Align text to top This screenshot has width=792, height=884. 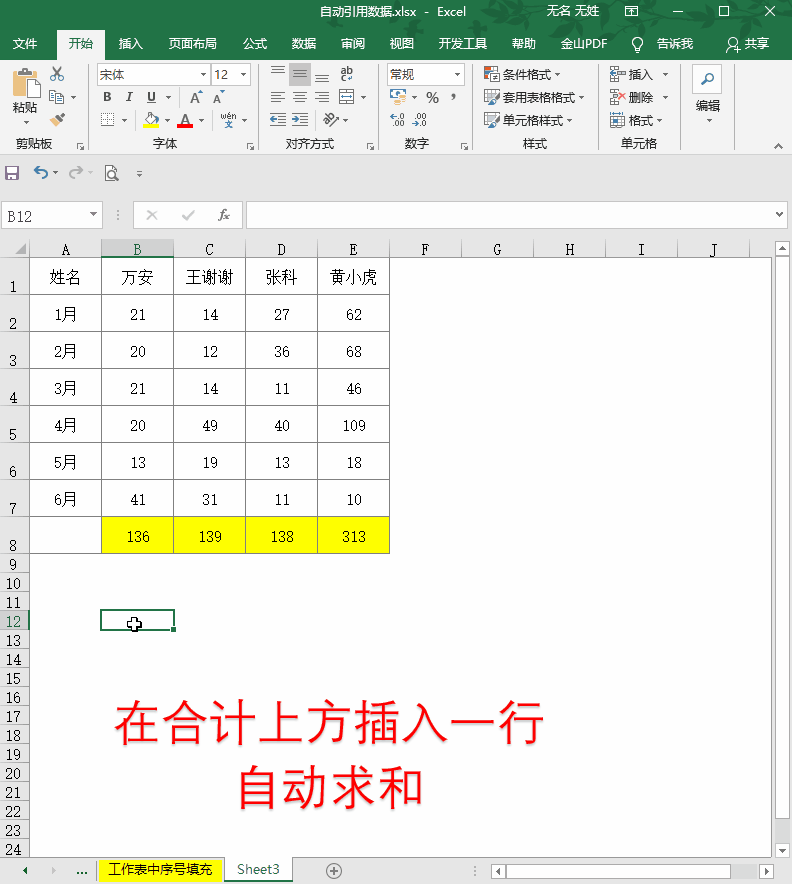coord(278,74)
